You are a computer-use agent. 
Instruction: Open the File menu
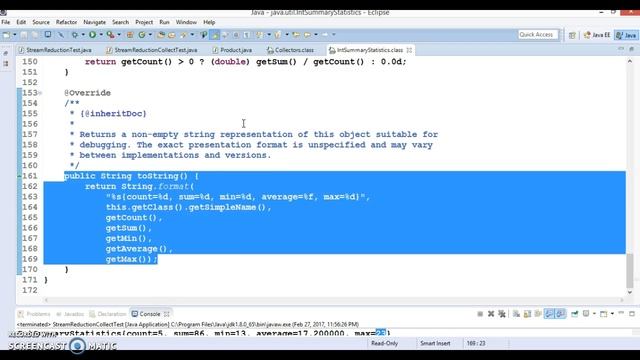[x=6, y=22]
